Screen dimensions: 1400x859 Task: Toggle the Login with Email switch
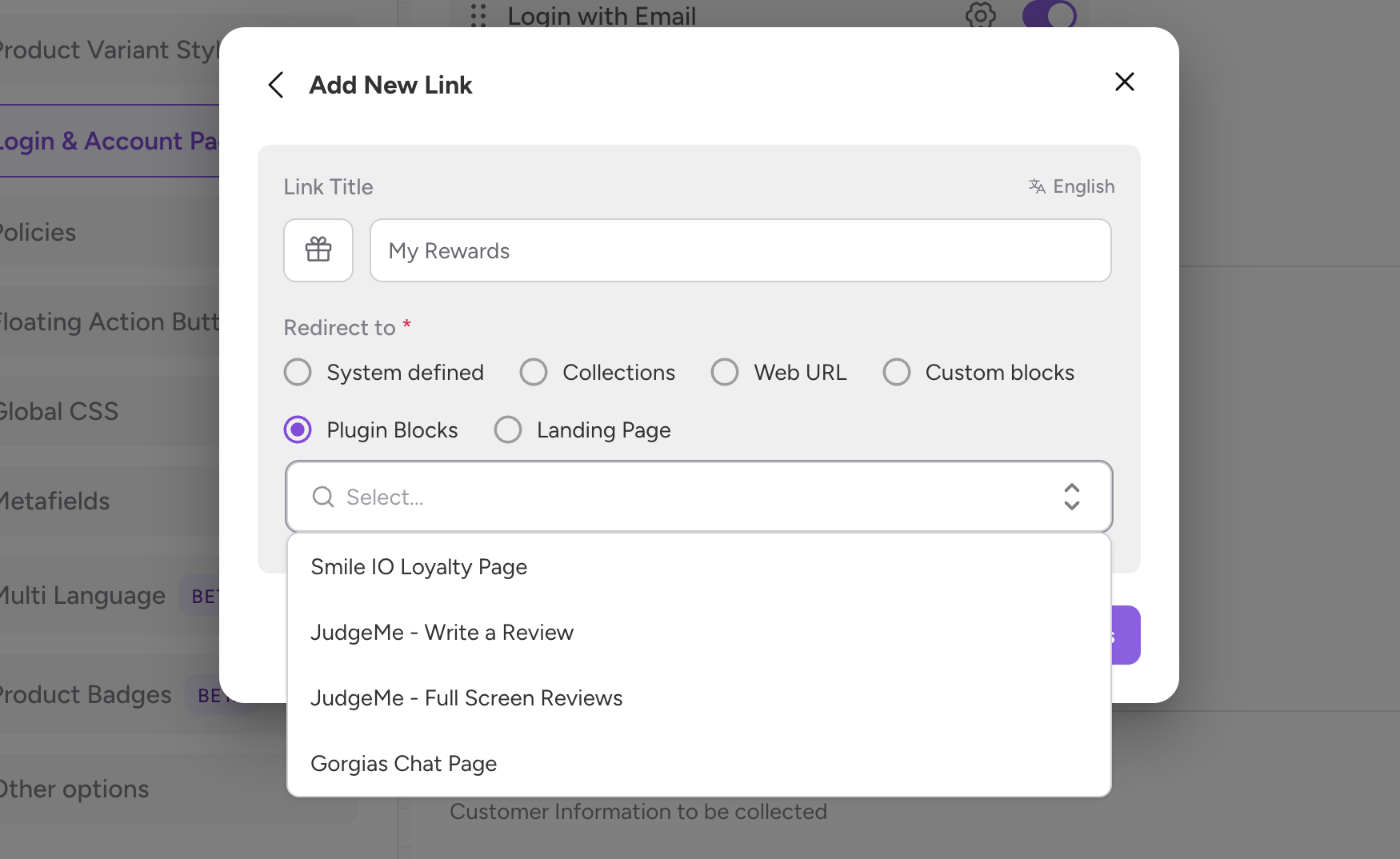[x=1049, y=14]
